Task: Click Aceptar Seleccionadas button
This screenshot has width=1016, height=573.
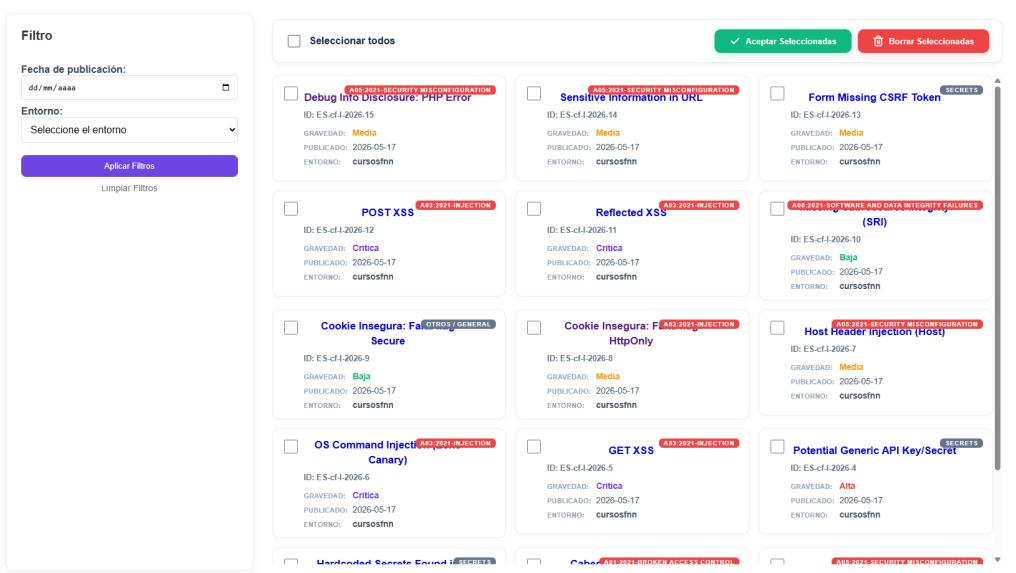Action: [x=783, y=41]
